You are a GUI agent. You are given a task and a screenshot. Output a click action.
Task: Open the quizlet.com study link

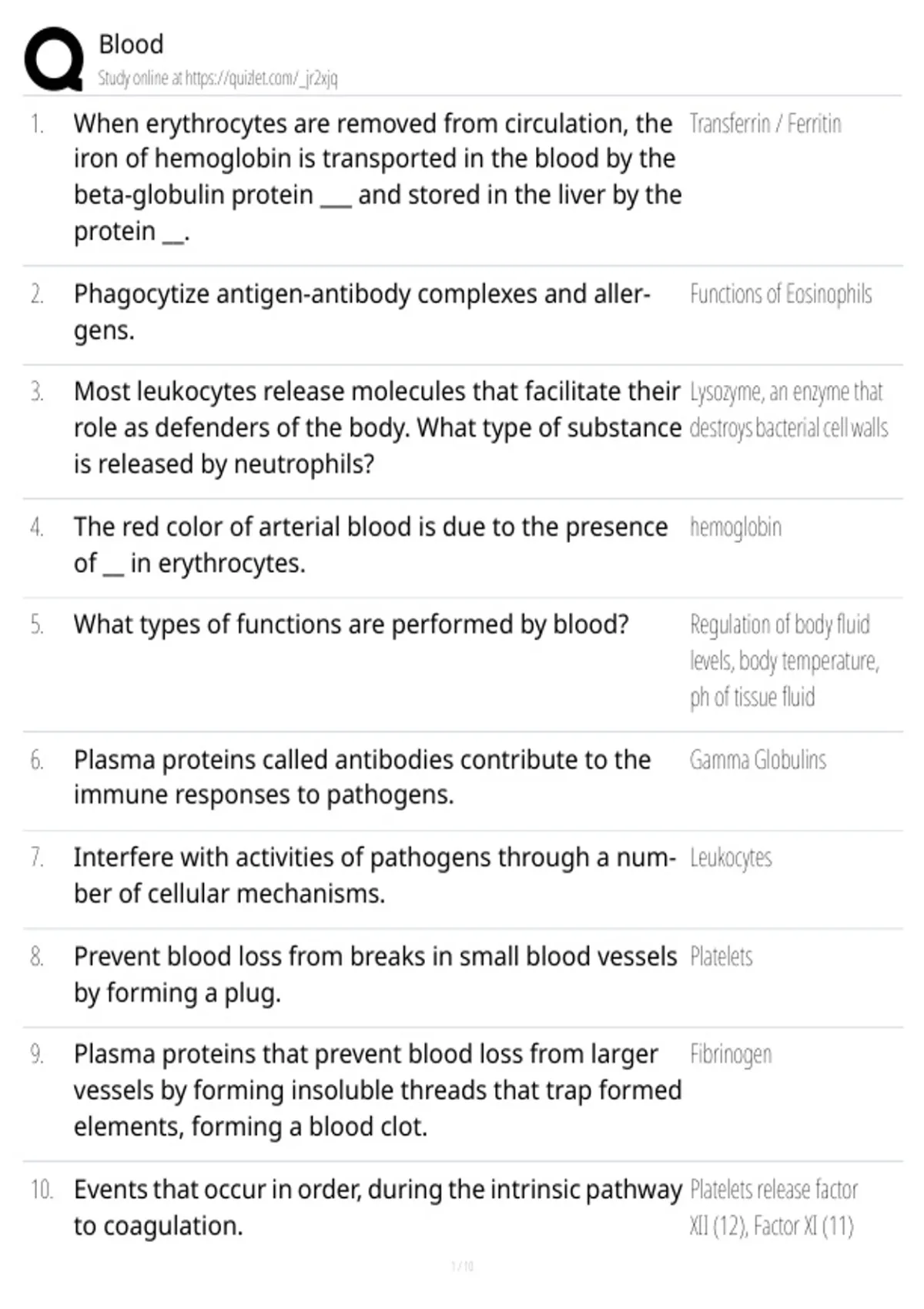[218, 78]
